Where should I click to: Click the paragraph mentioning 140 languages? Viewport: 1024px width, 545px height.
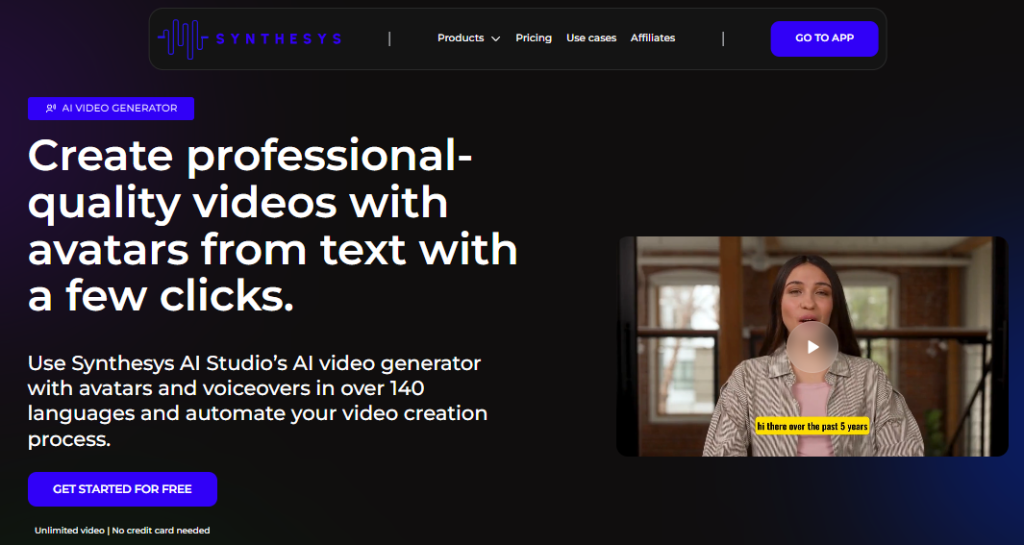point(257,401)
